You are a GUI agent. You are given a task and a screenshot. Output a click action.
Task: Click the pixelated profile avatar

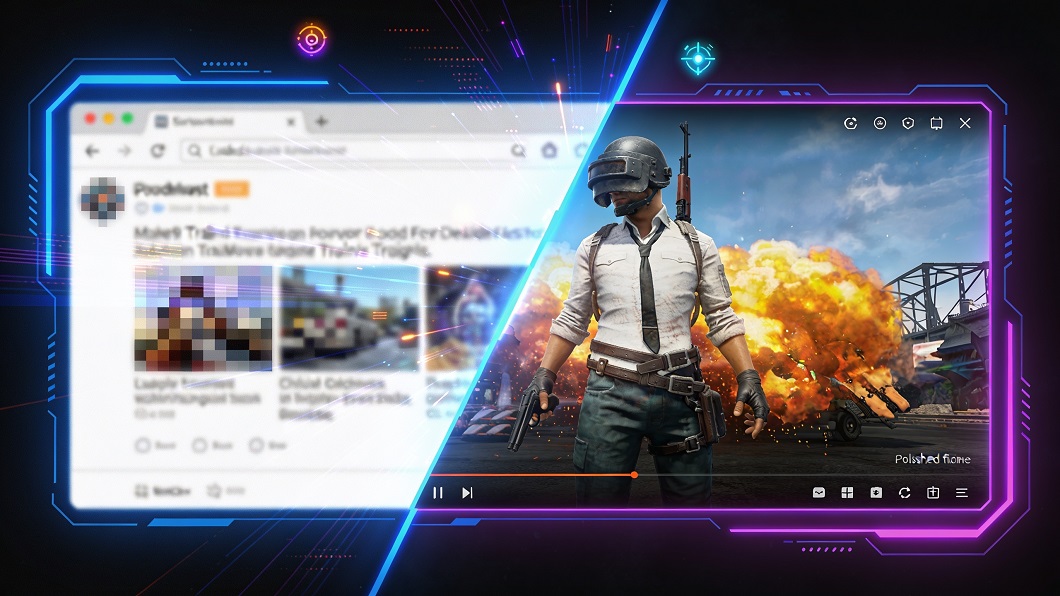103,199
